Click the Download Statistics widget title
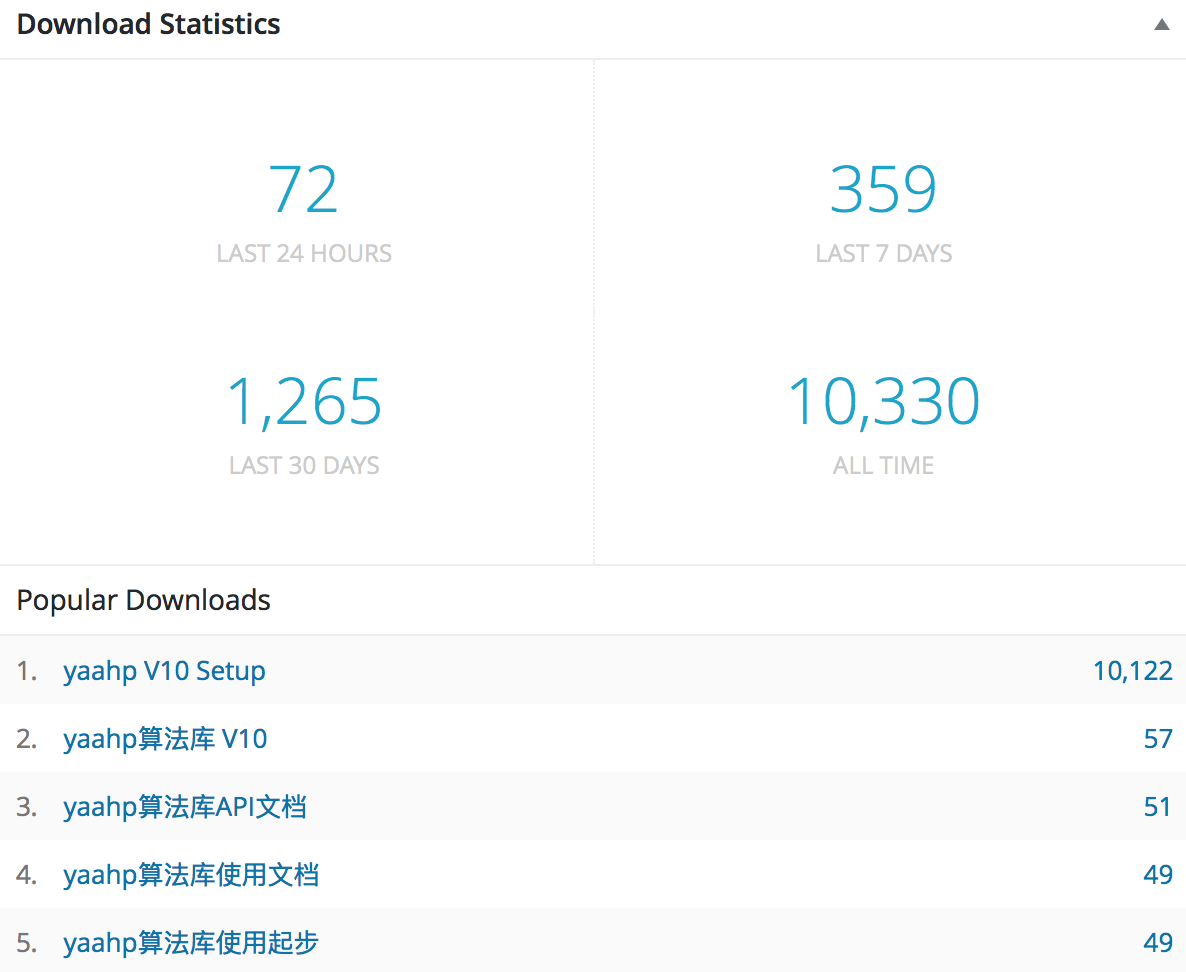 pos(148,24)
